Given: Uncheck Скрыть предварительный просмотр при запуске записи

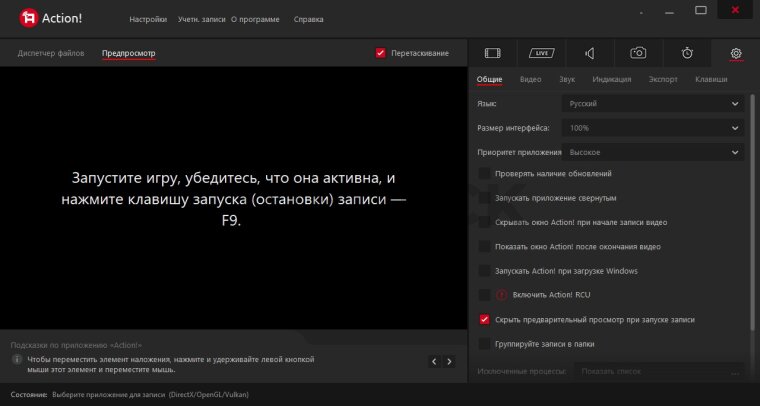Looking at the screenshot, I should coord(485,319).
